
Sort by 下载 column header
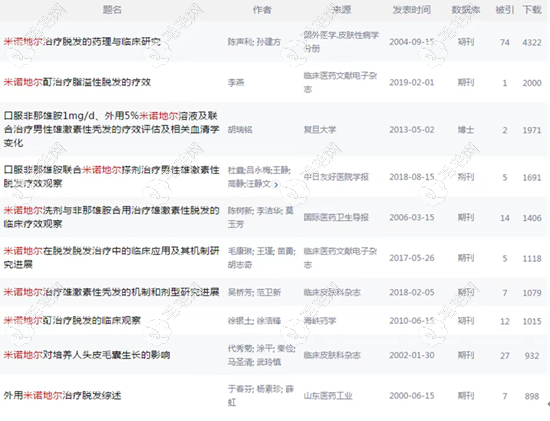click(532, 9)
